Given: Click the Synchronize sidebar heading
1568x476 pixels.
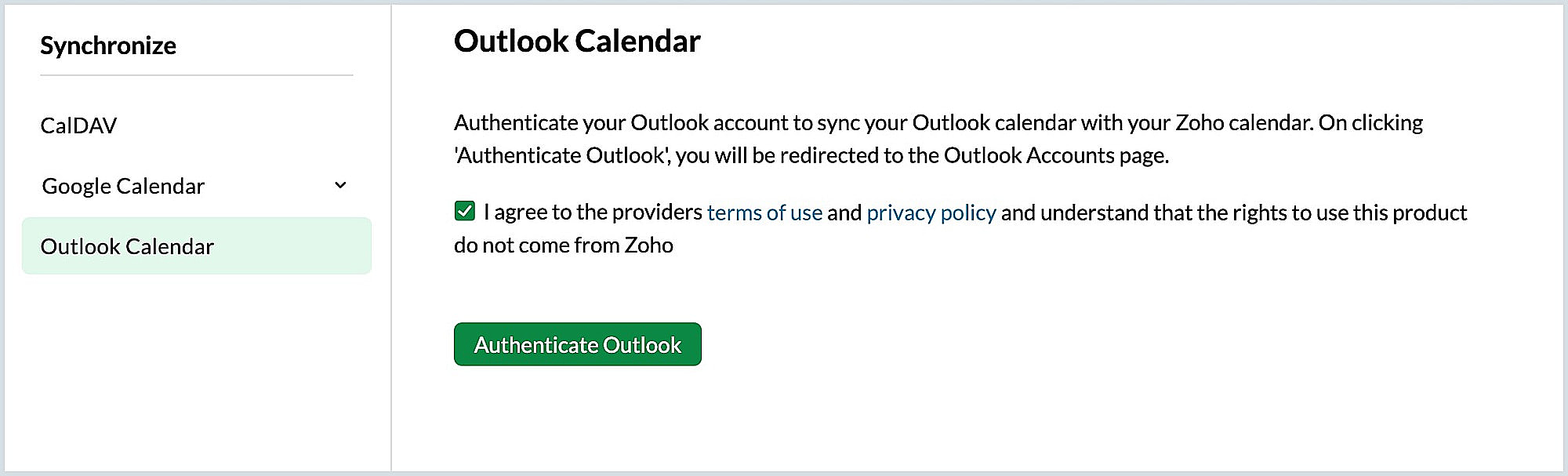Looking at the screenshot, I should coord(108,45).
